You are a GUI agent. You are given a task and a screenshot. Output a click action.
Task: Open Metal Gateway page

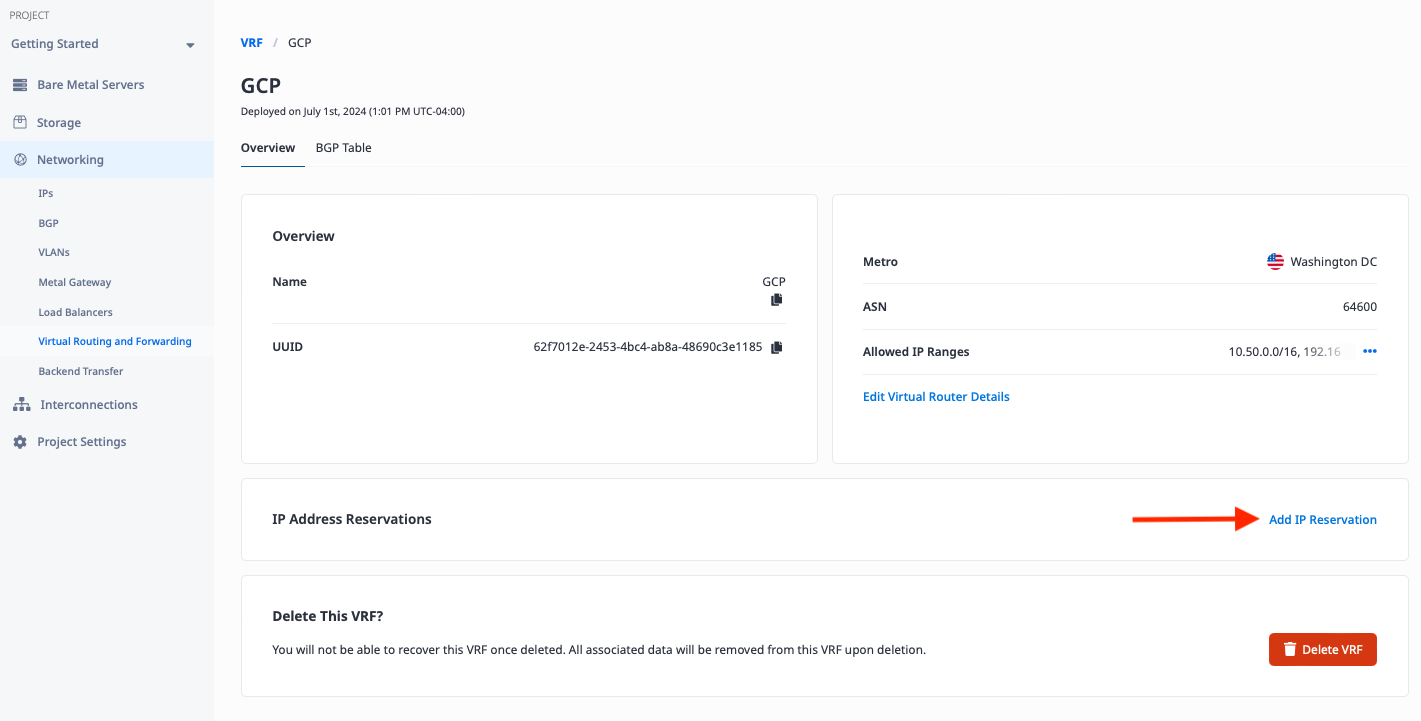[75, 282]
